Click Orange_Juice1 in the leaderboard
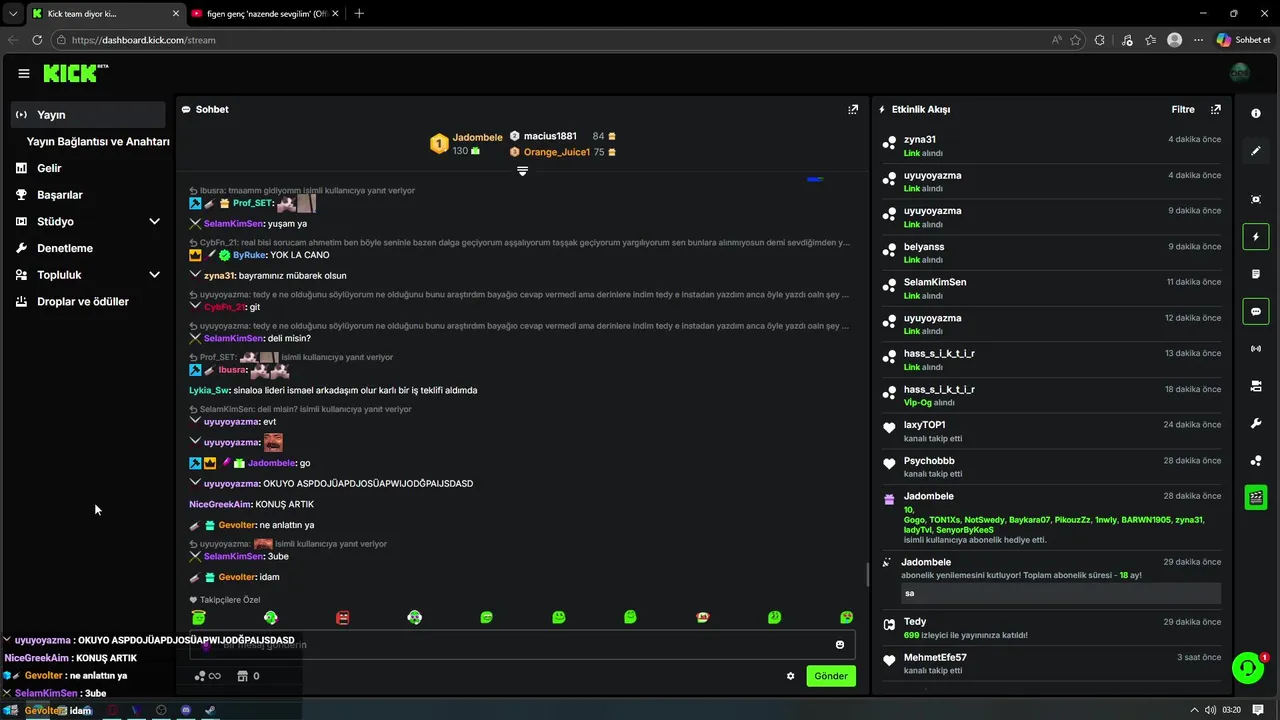1280x720 pixels. (556, 152)
